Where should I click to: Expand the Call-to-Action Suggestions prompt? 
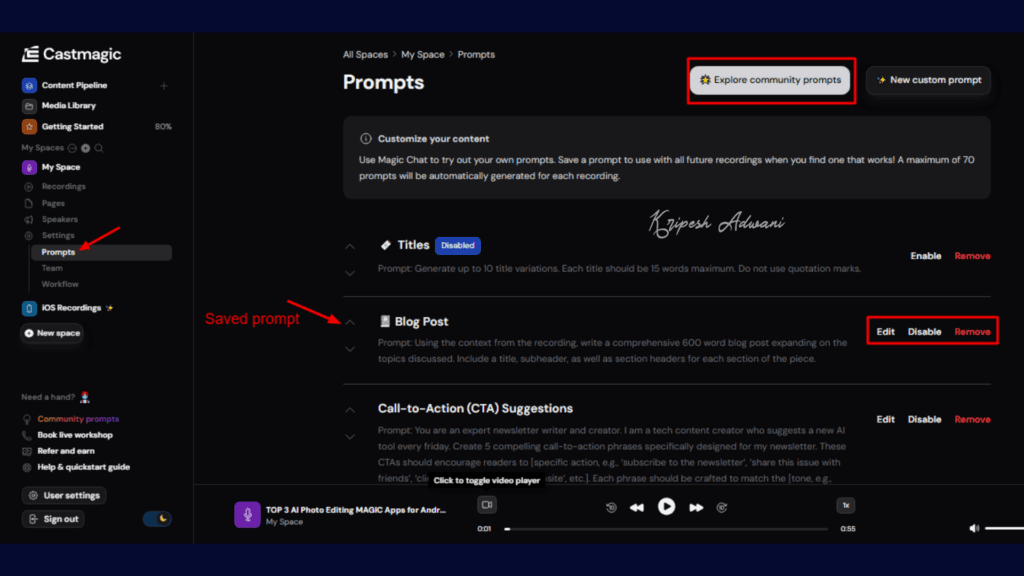350,437
